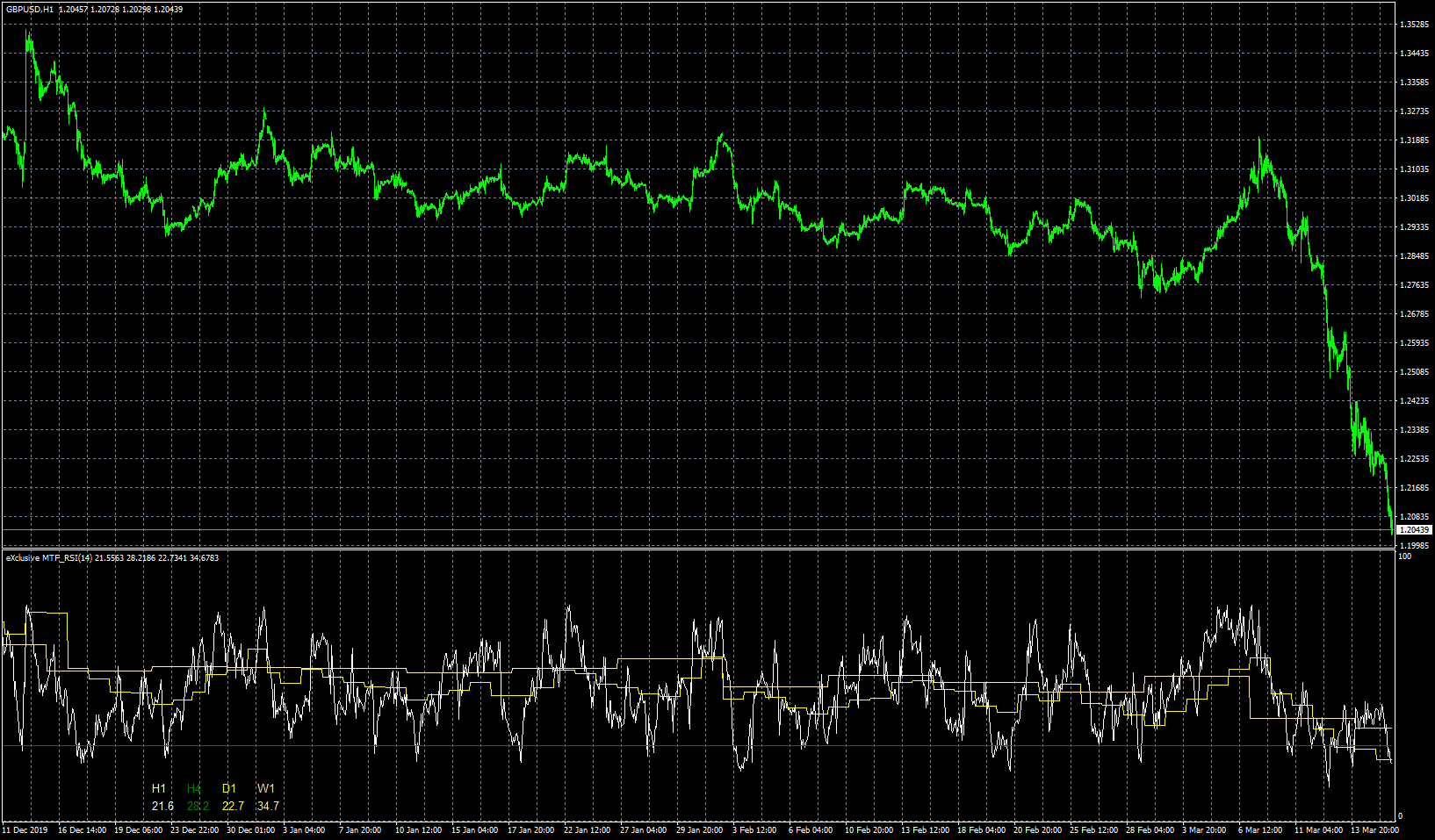This screenshot has height=840, width=1435.
Task: Select the D1 RSI value 22.7
Action: tap(233, 806)
